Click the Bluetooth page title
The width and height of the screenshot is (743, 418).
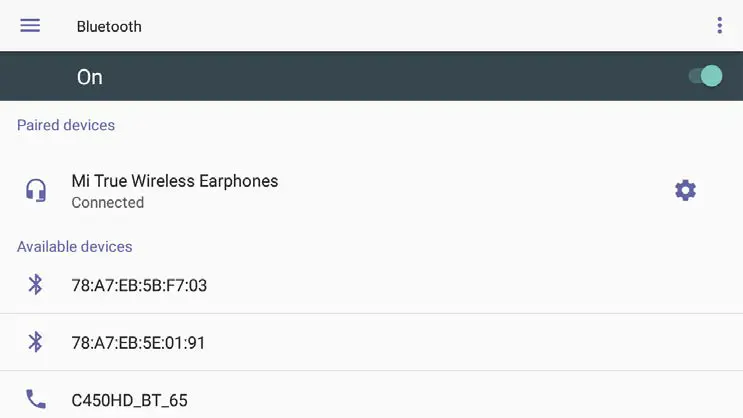109,27
